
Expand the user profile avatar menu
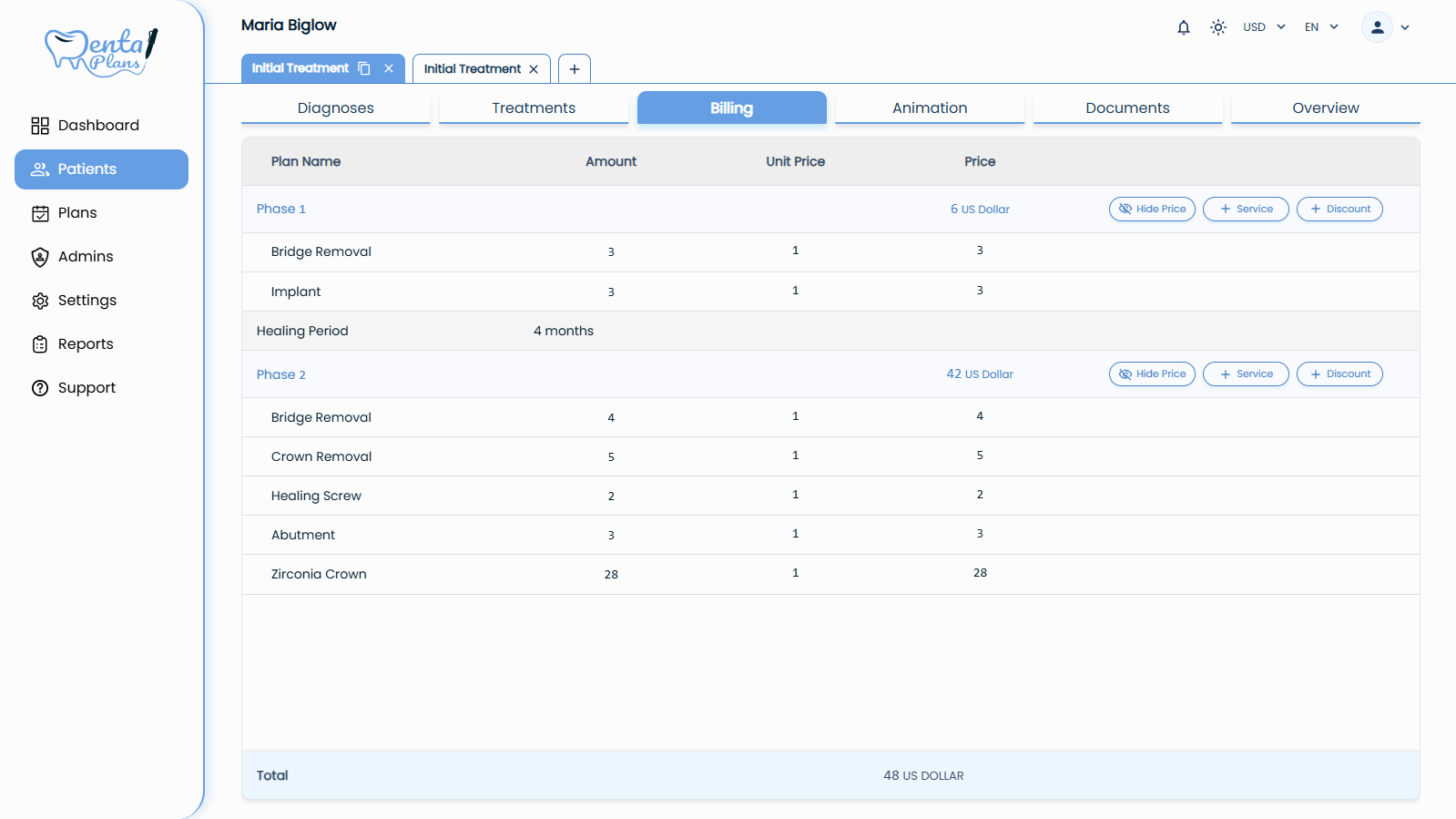point(1385,27)
